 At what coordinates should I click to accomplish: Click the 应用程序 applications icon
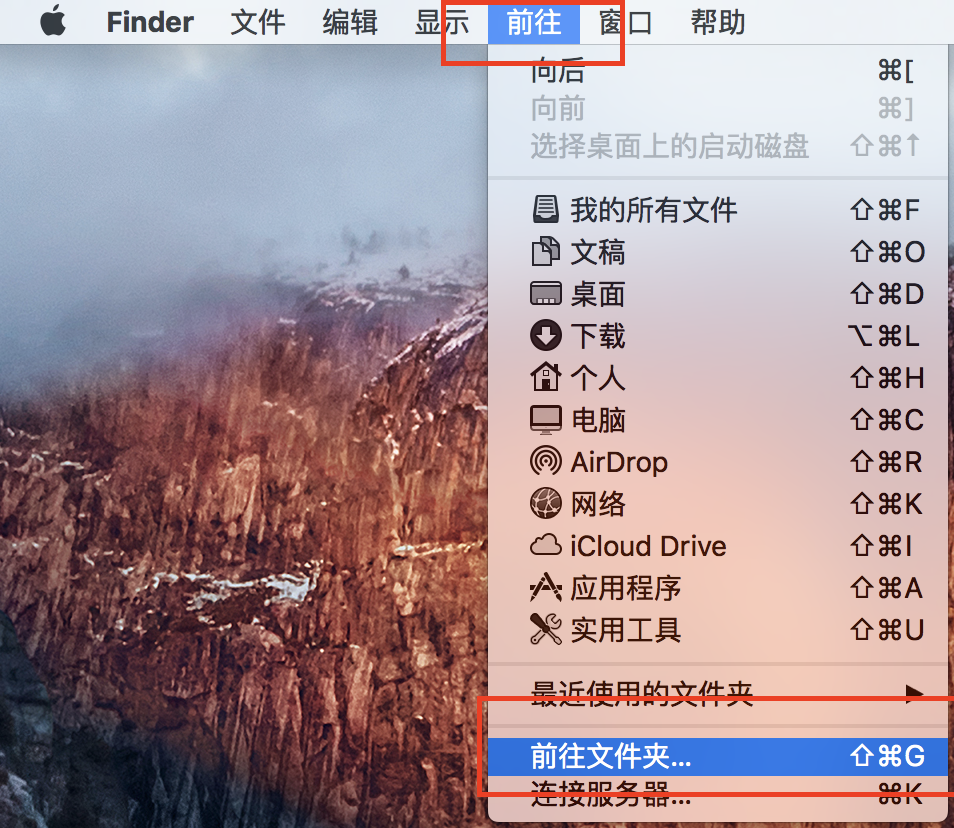pyautogui.click(x=546, y=588)
